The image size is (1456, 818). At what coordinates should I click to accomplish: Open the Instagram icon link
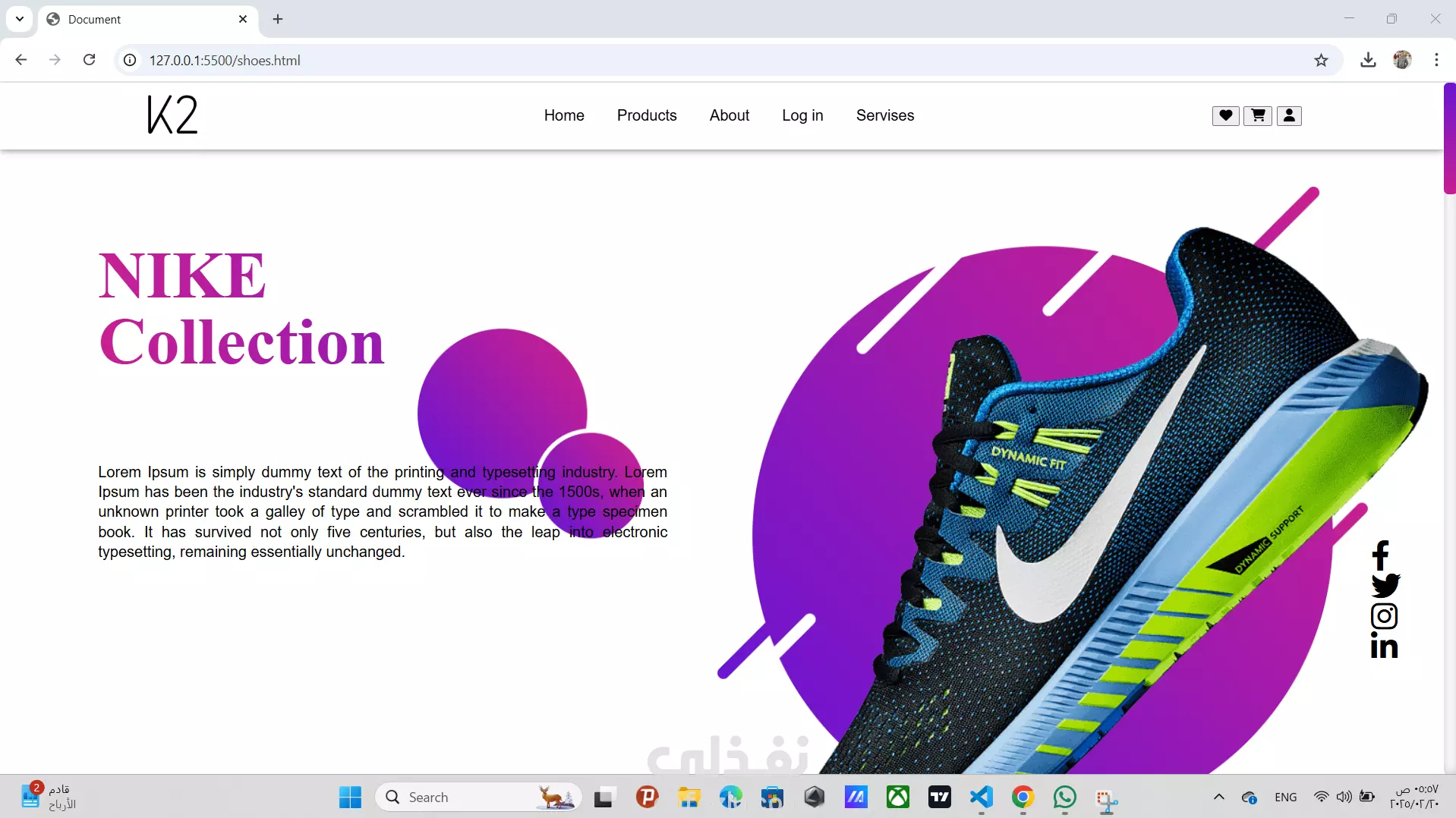(x=1384, y=616)
